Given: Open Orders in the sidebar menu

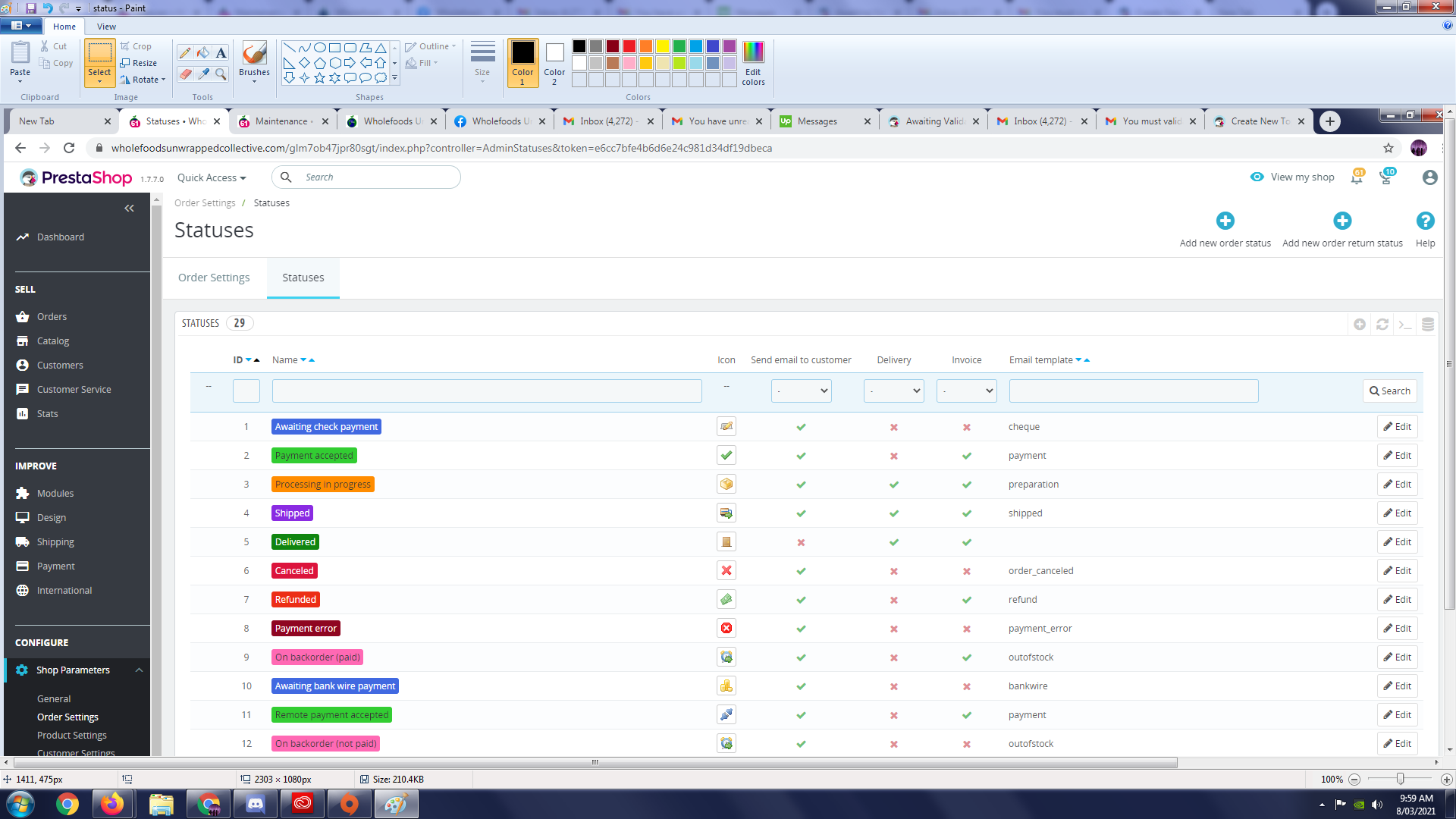Looking at the screenshot, I should coord(52,317).
